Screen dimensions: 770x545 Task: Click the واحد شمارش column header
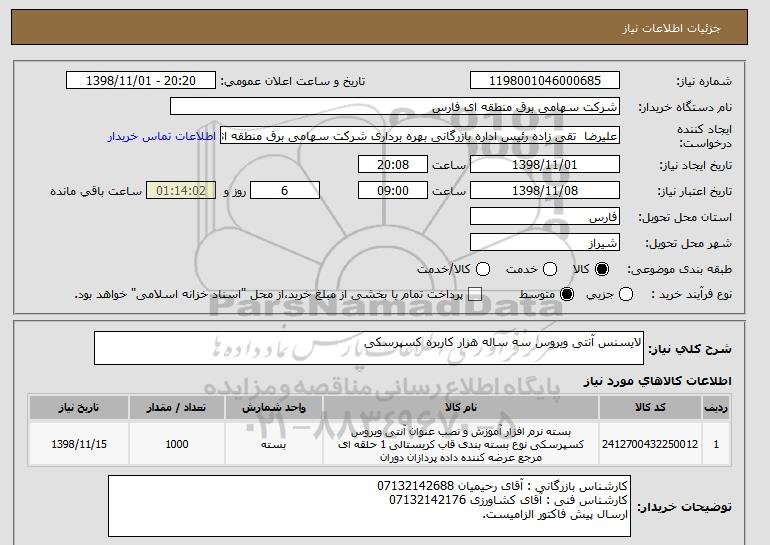click(274, 408)
